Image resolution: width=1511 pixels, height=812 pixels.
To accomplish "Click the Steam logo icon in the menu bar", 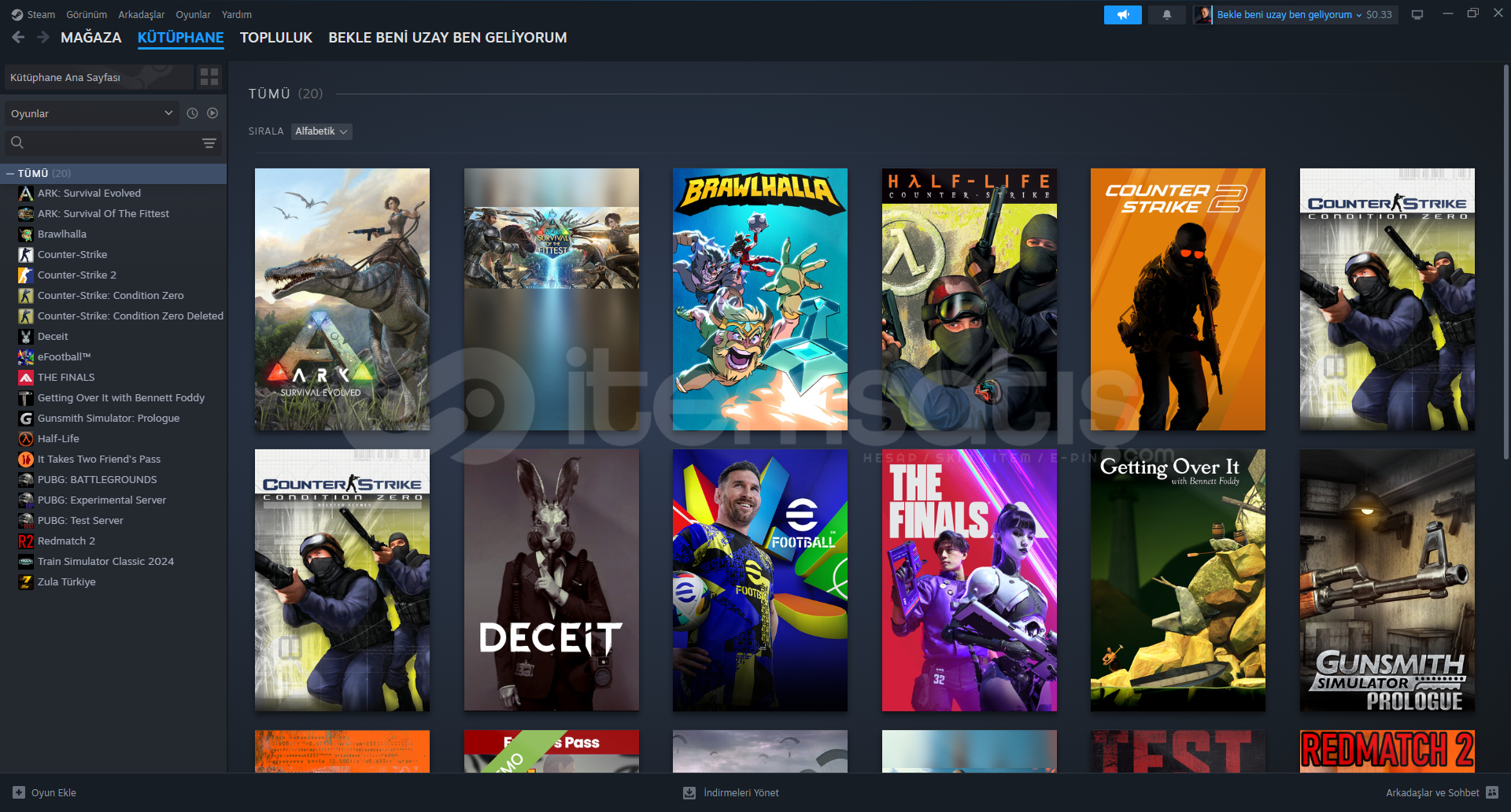I will tap(17, 15).
